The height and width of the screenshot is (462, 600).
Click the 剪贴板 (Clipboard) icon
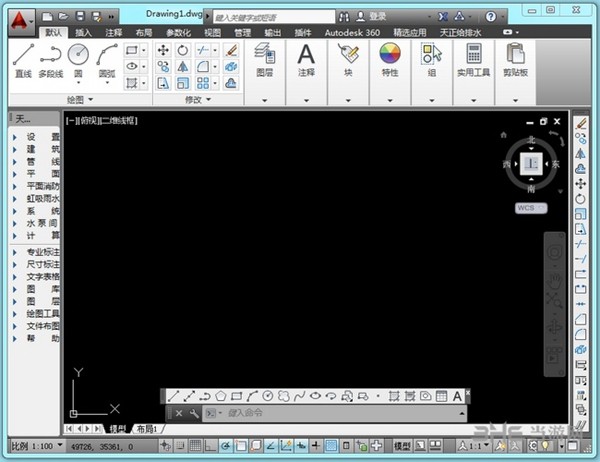tap(517, 55)
